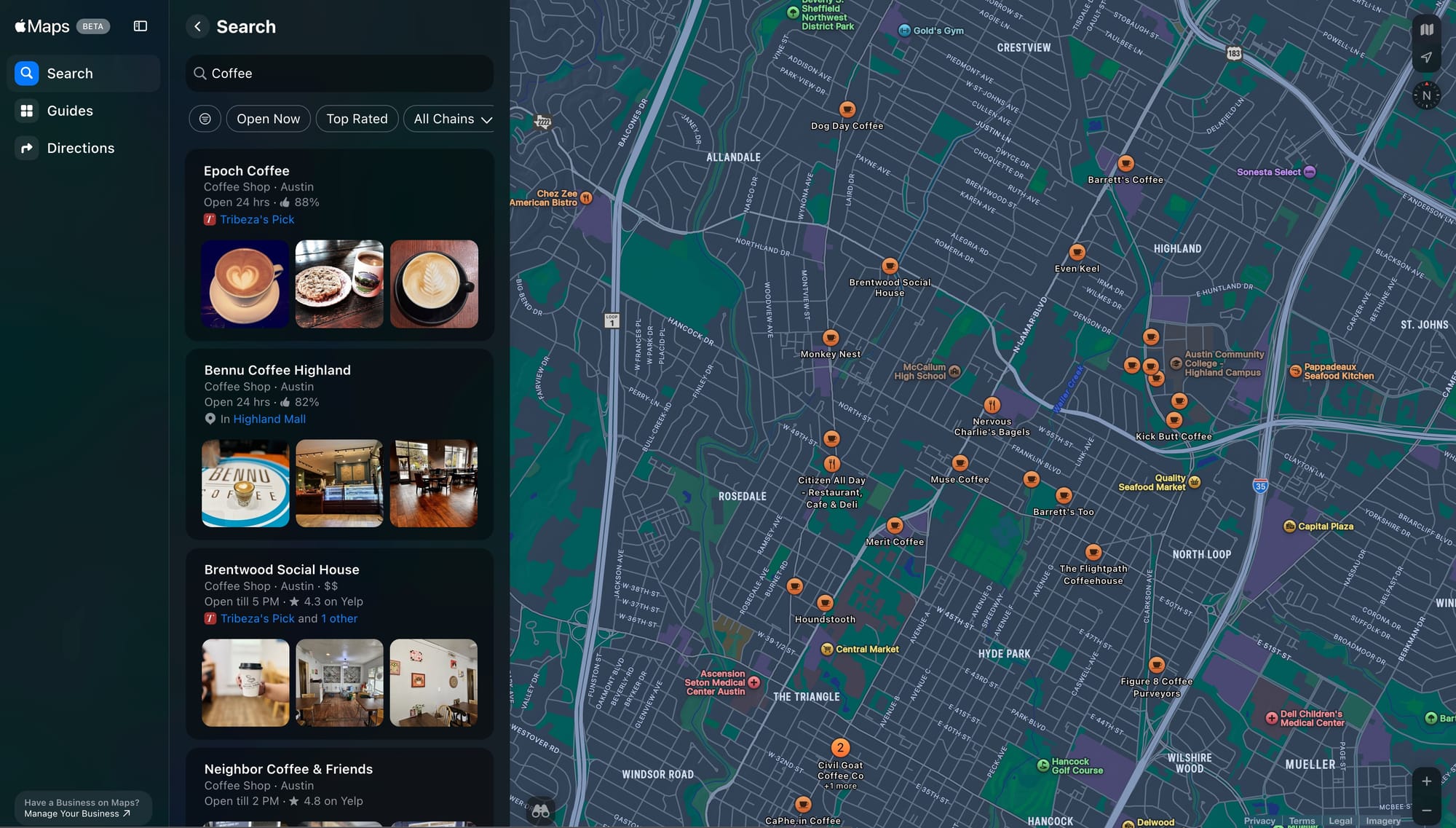Select Nervous Charlie's Bagels pin
Viewport: 1456px width, 828px height.
992,405
